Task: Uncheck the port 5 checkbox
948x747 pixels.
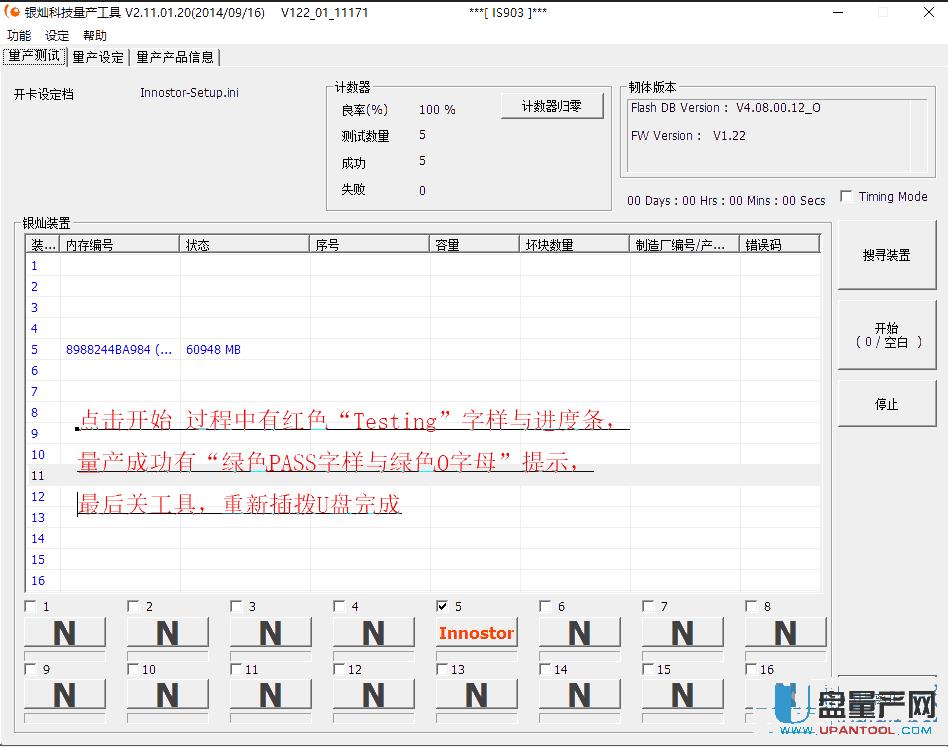Action: (442, 605)
